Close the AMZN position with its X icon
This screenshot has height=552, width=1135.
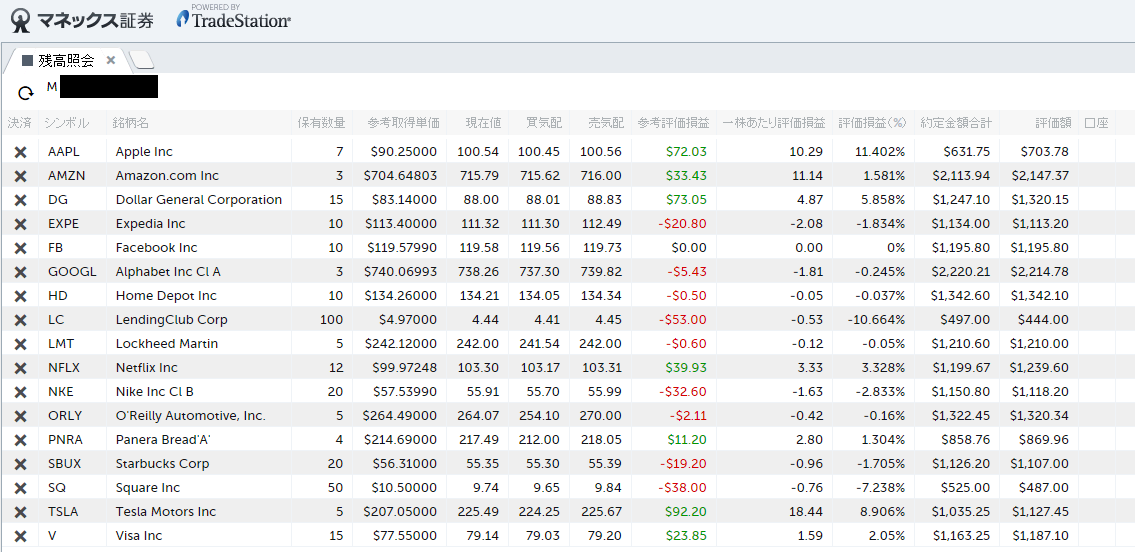(x=21, y=176)
